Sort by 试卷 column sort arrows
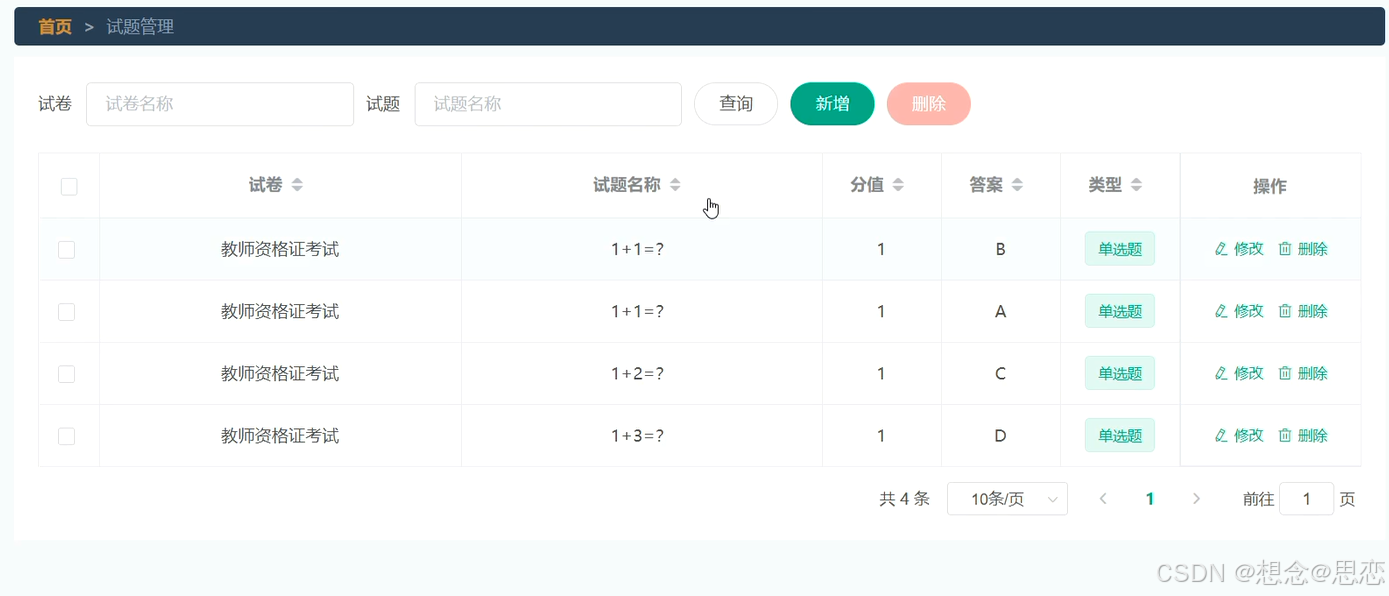 click(x=297, y=185)
